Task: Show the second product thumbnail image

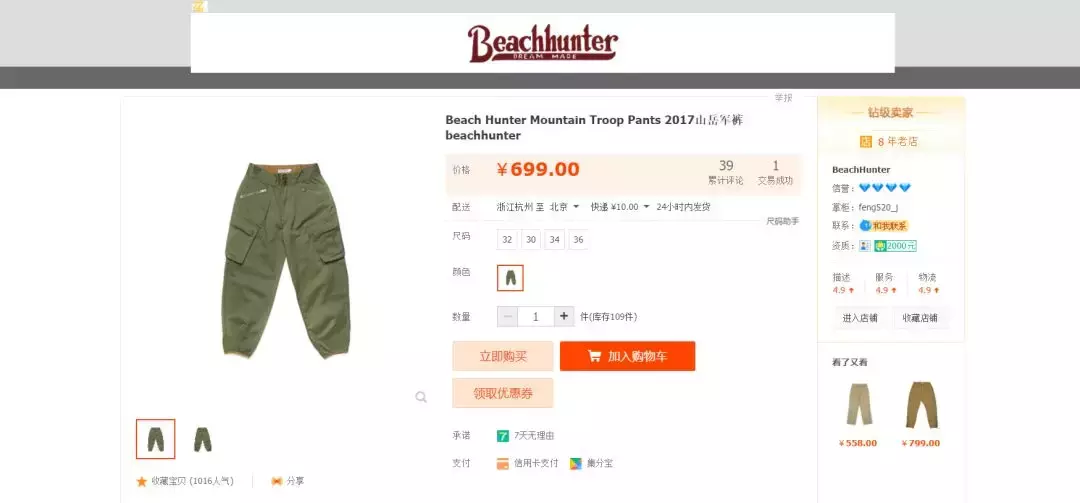Action: coord(202,440)
